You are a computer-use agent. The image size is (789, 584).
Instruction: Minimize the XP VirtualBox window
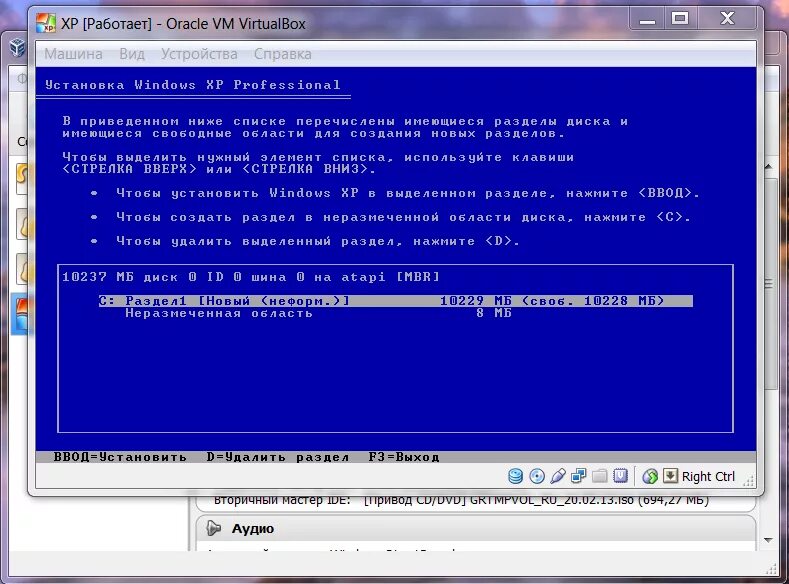[647, 19]
